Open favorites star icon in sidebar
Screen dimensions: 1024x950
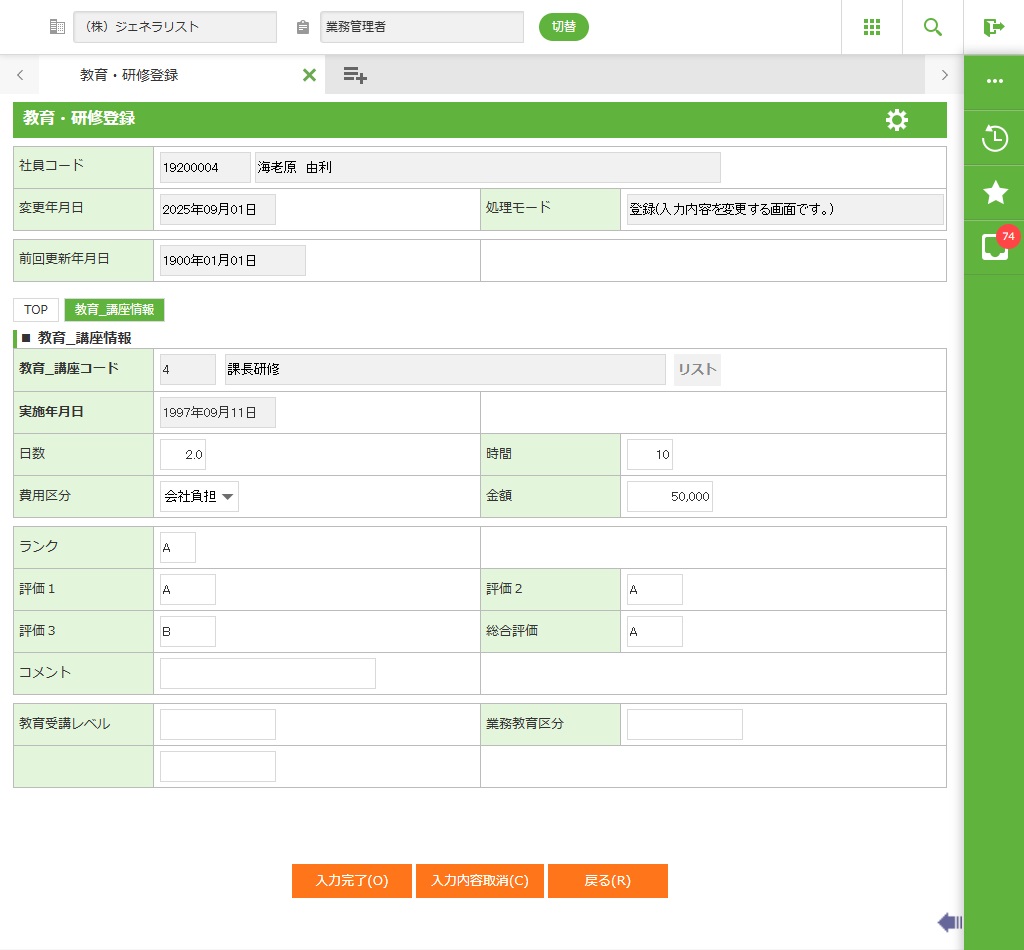coord(994,193)
